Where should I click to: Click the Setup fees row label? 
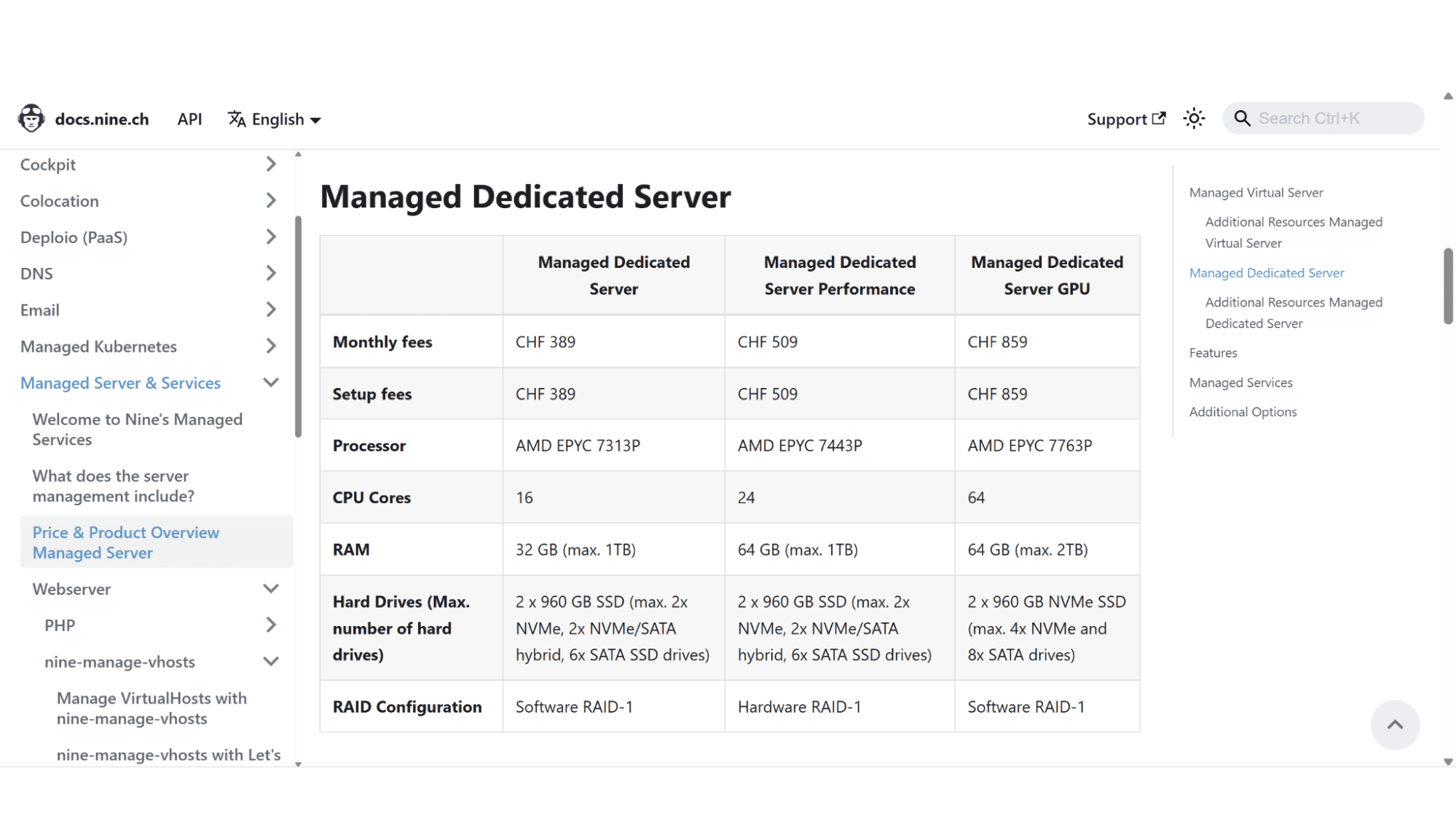click(x=372, y=394)
